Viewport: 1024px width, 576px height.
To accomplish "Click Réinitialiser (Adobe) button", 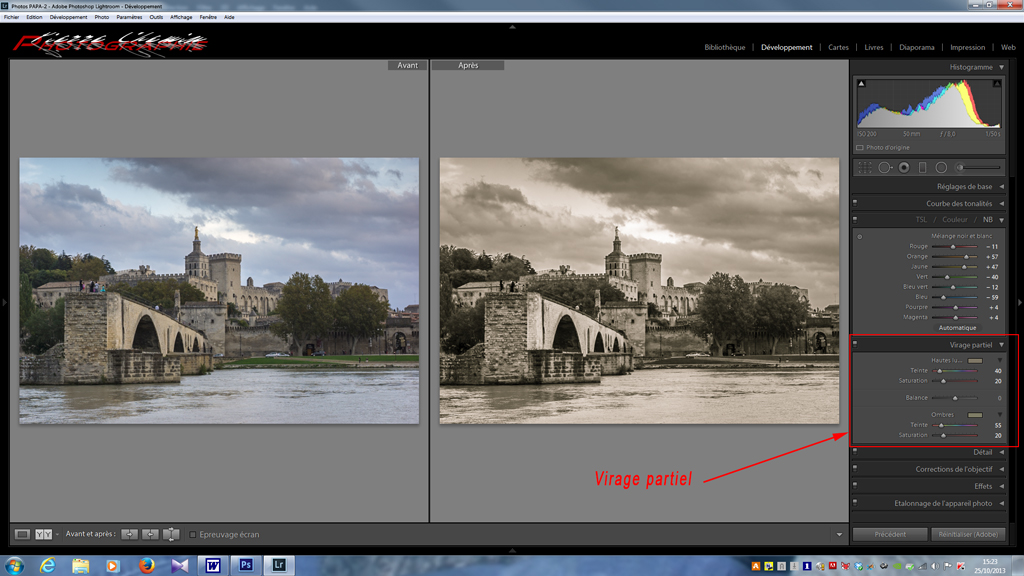I will coord(968,534).
